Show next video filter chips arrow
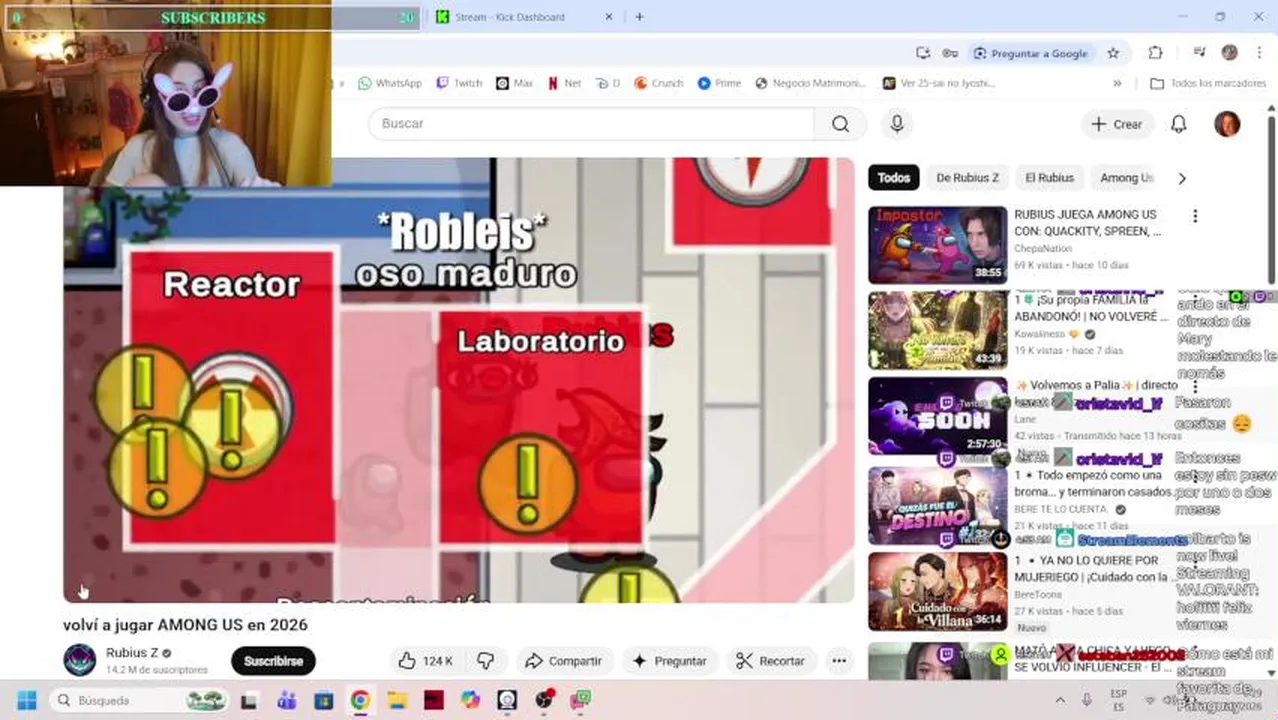Viewport: 1278px width, 720px height. tap(1182, 178)
